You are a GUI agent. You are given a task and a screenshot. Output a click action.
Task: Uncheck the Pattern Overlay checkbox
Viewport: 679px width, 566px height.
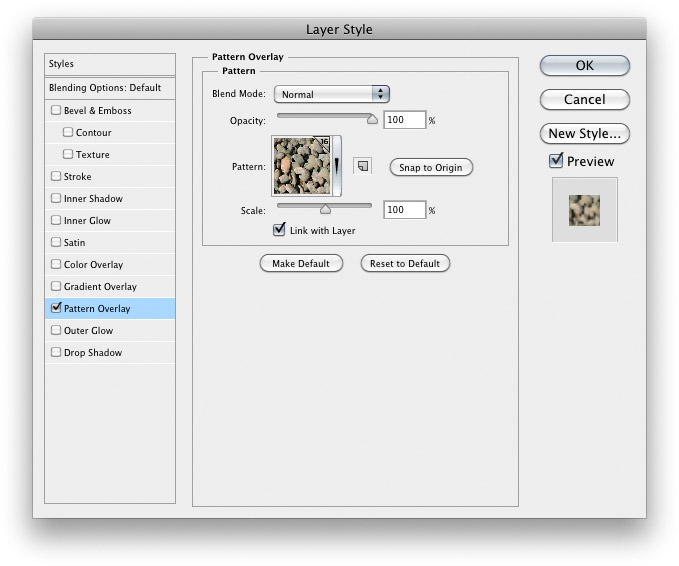[x=56, y=307]
